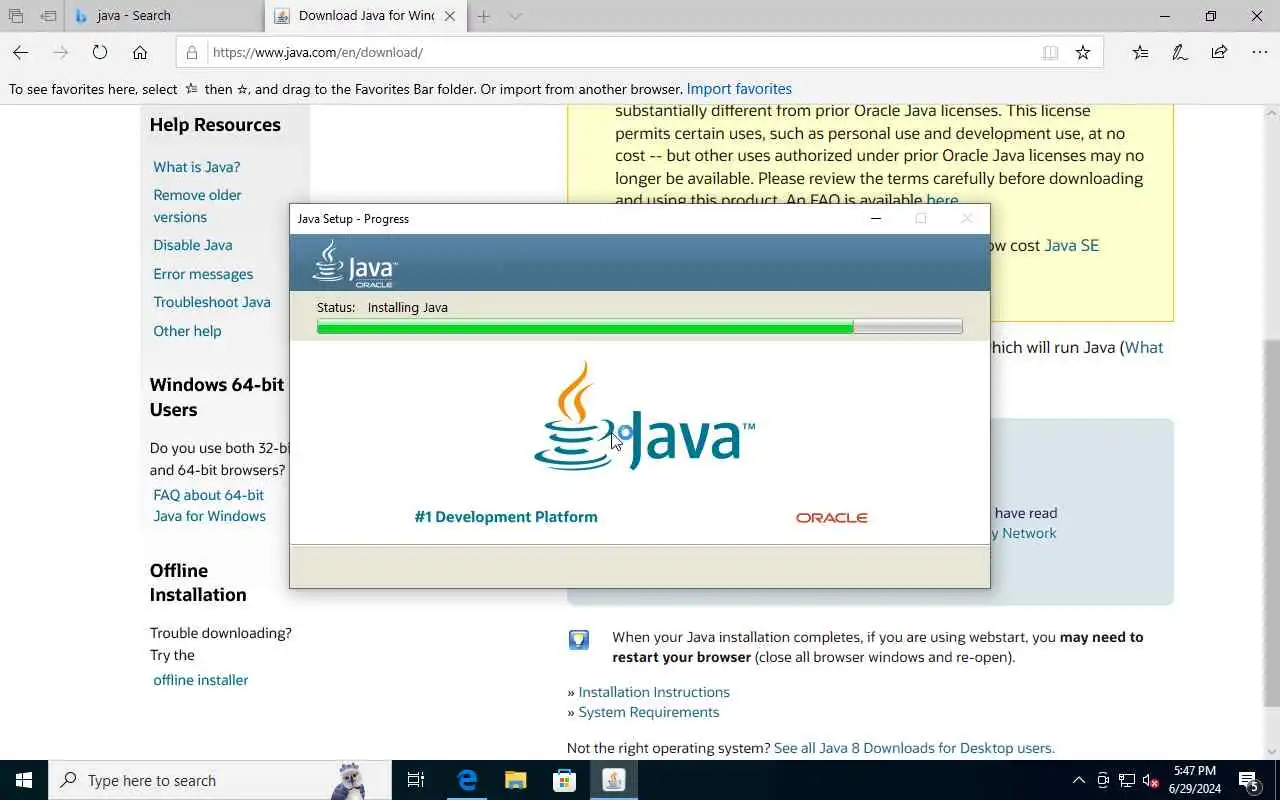Viewport: 1280px width, 800px height.
Task: Add this page to favorites star
Action: pyautogui.click(x=1083, y=52)
